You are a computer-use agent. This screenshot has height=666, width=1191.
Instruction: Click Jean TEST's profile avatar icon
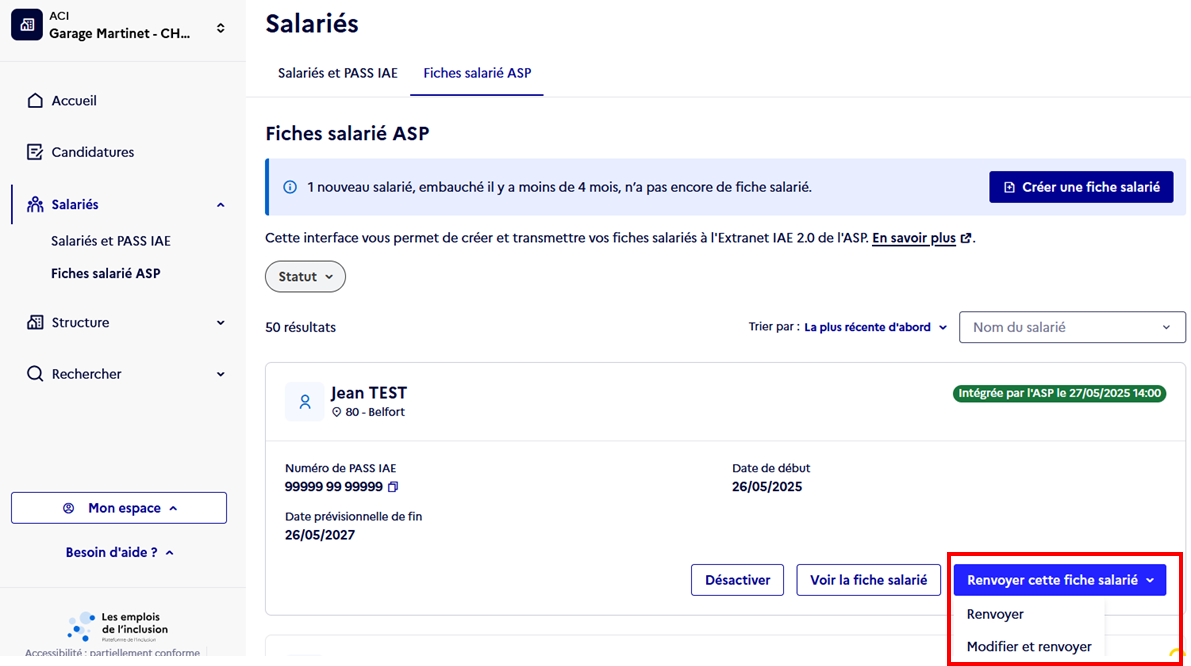point(305,401)
